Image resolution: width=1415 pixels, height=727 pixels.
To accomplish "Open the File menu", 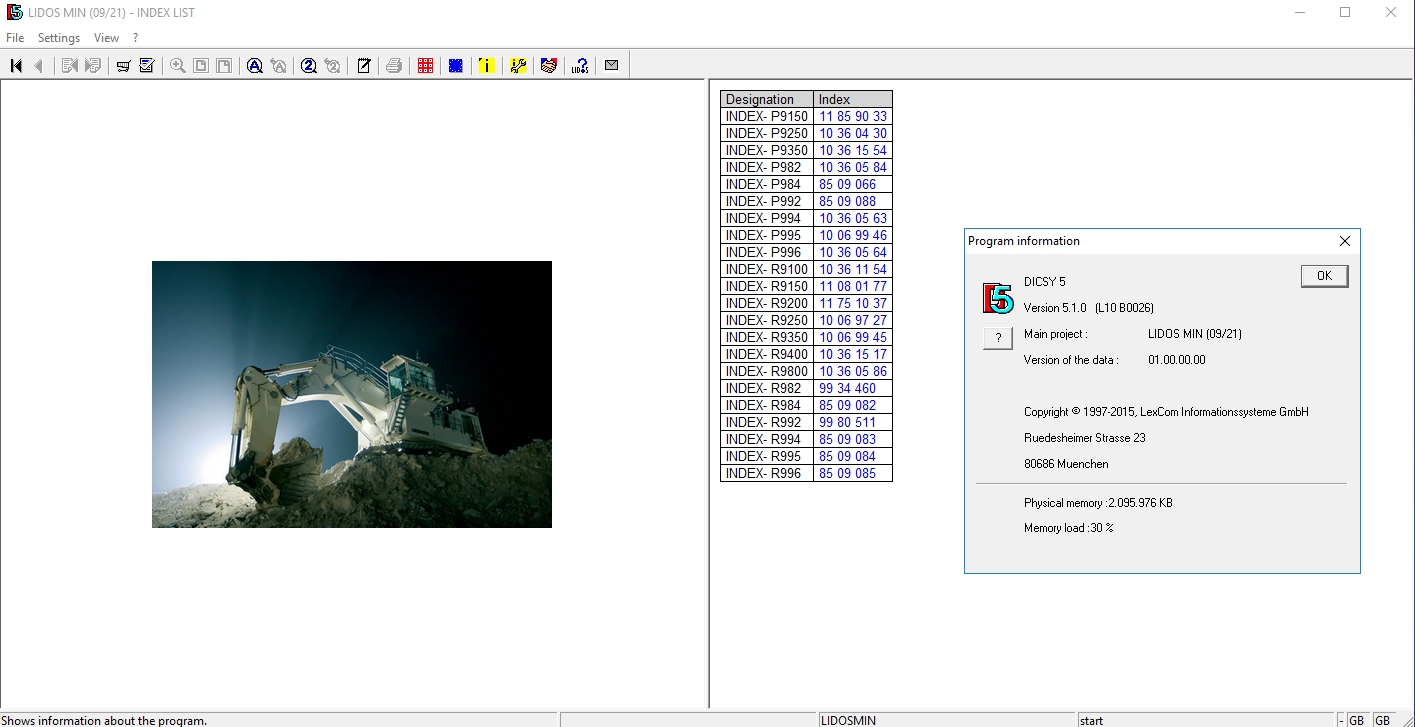I will coord(14,37).
